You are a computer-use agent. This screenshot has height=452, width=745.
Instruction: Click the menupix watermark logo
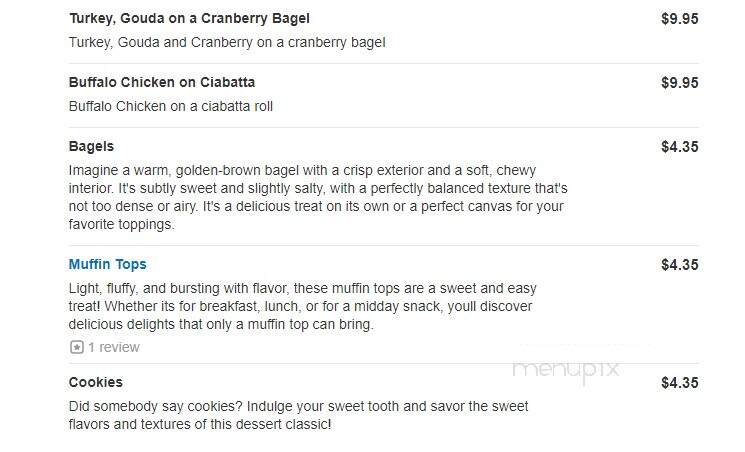(566, 369)
